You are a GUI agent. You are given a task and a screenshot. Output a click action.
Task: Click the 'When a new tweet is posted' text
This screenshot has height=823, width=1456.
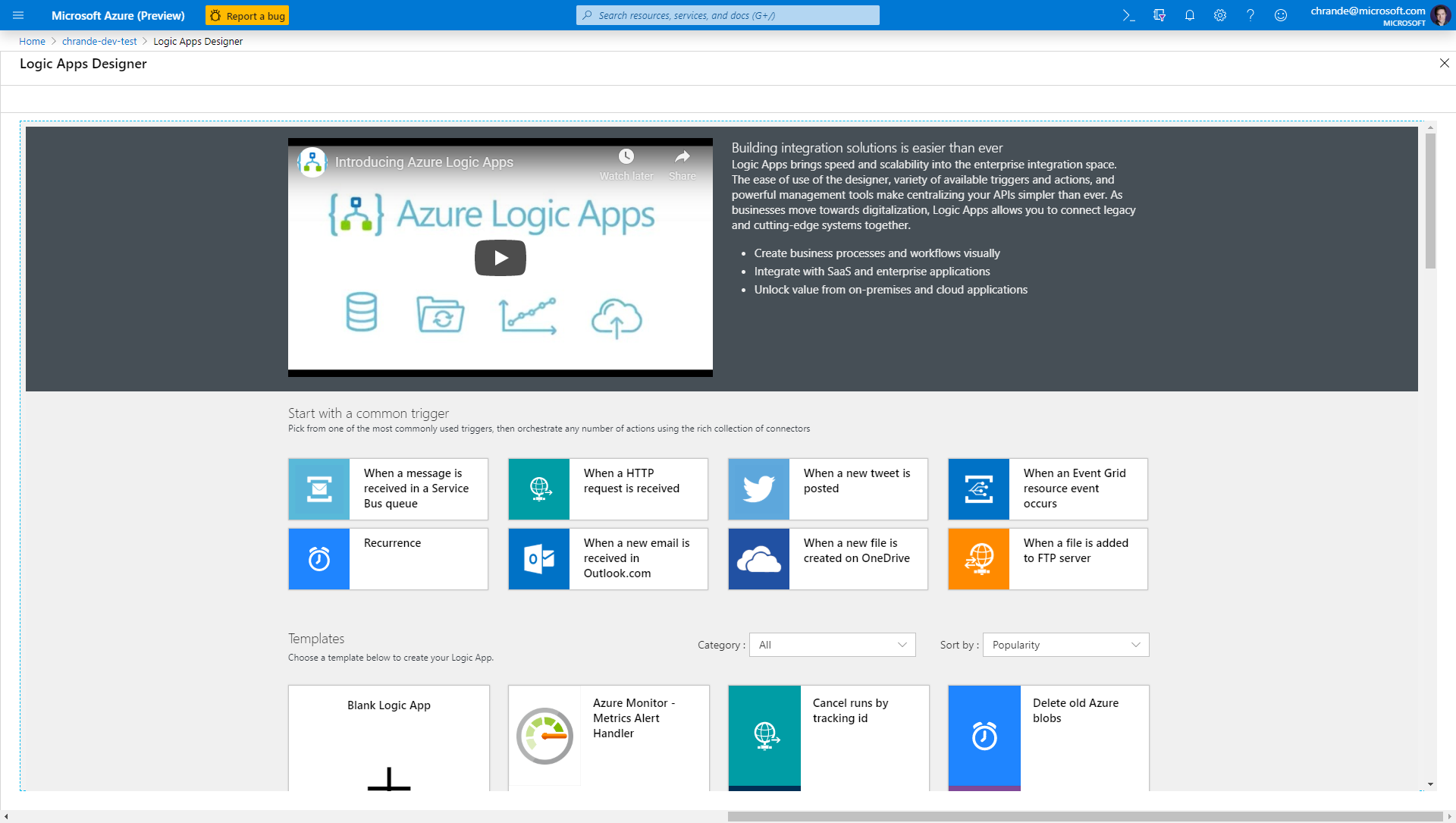pyautogui.click(x=857, y=481)
